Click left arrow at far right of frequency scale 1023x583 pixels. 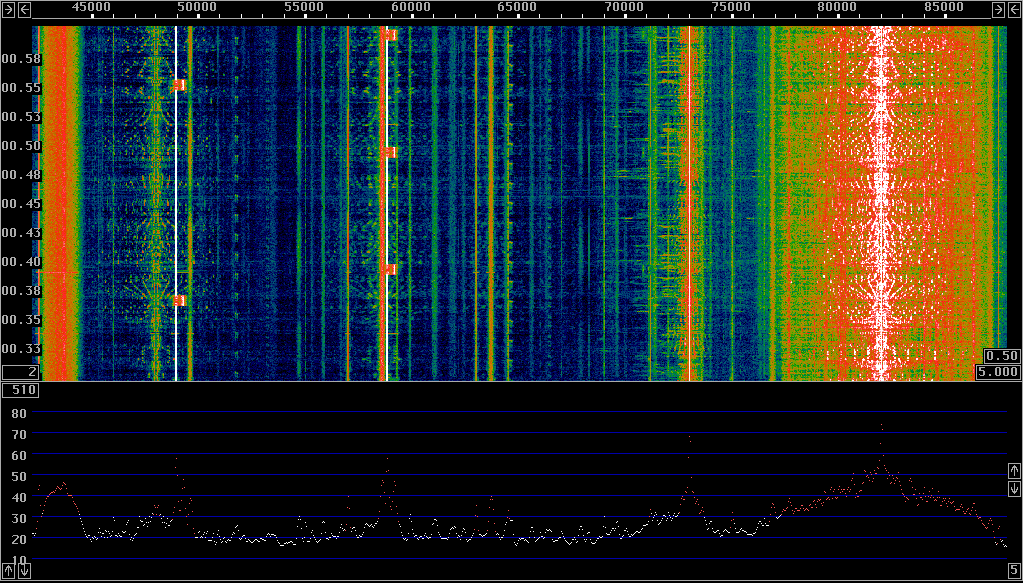click(x=1014, y=8)
